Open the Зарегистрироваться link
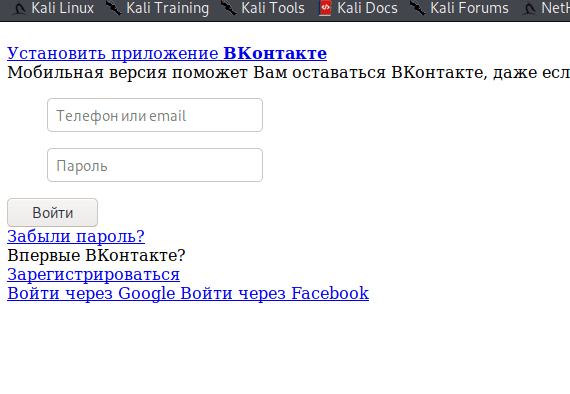 (x=93, y=274)
